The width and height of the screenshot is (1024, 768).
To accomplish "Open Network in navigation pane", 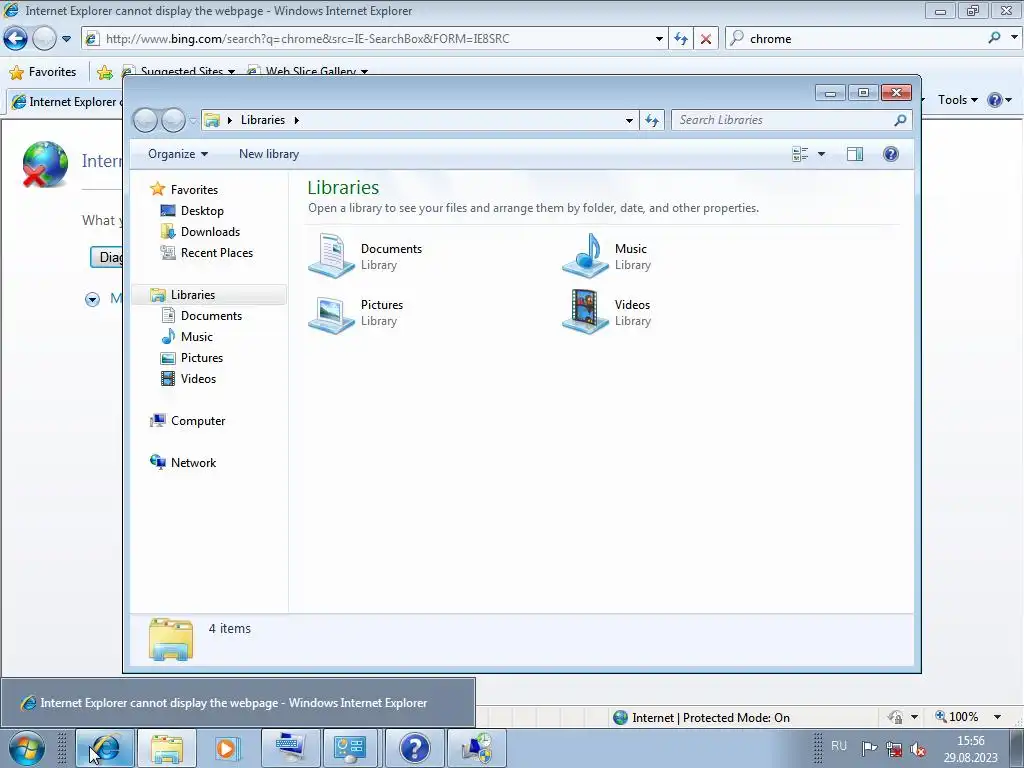I will (x=193, y=462).
